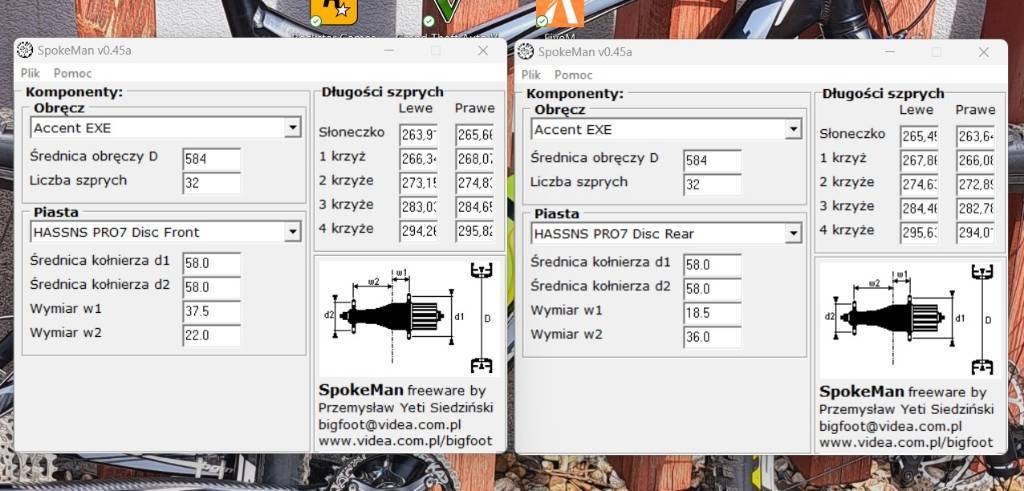Image resolution: width=1024 pixels, height=491 pixels.
Task: Click the SpokeMan app icon in right window title bar
Action: [x=526, y=52]
